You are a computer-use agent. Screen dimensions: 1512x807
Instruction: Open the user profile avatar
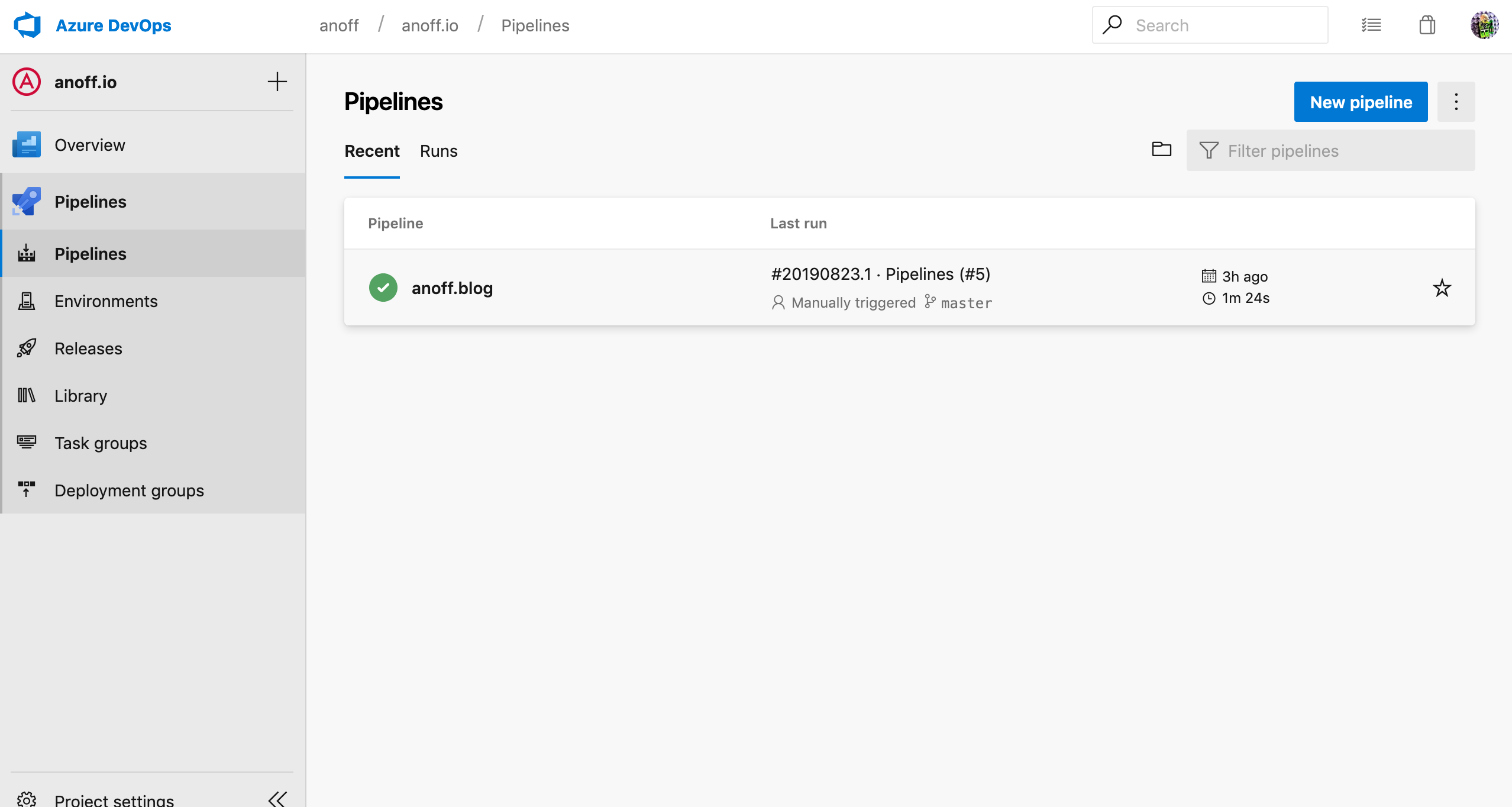tap(1485, 25)
